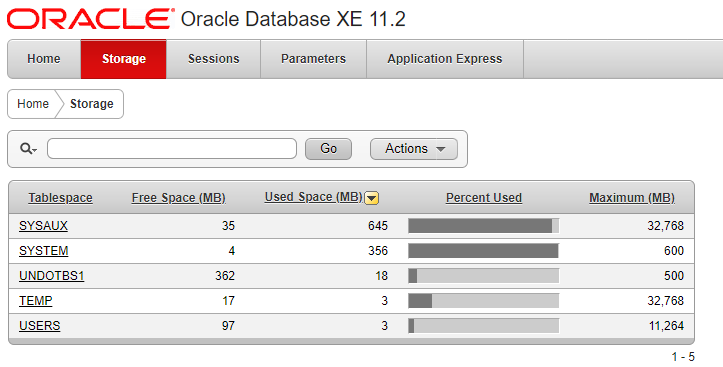Go to Application Express tab
The image size is (723, 367).
click(445, 59)
